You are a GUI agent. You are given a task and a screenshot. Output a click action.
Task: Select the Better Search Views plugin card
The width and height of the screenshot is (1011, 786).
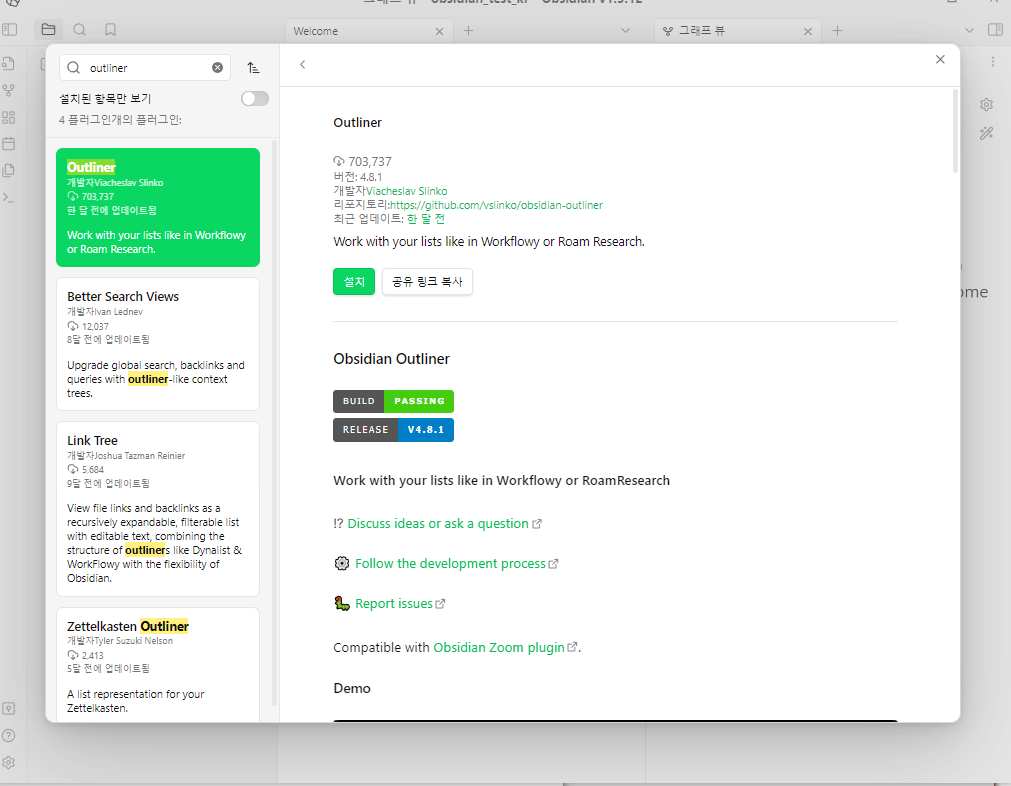point(158,344)
